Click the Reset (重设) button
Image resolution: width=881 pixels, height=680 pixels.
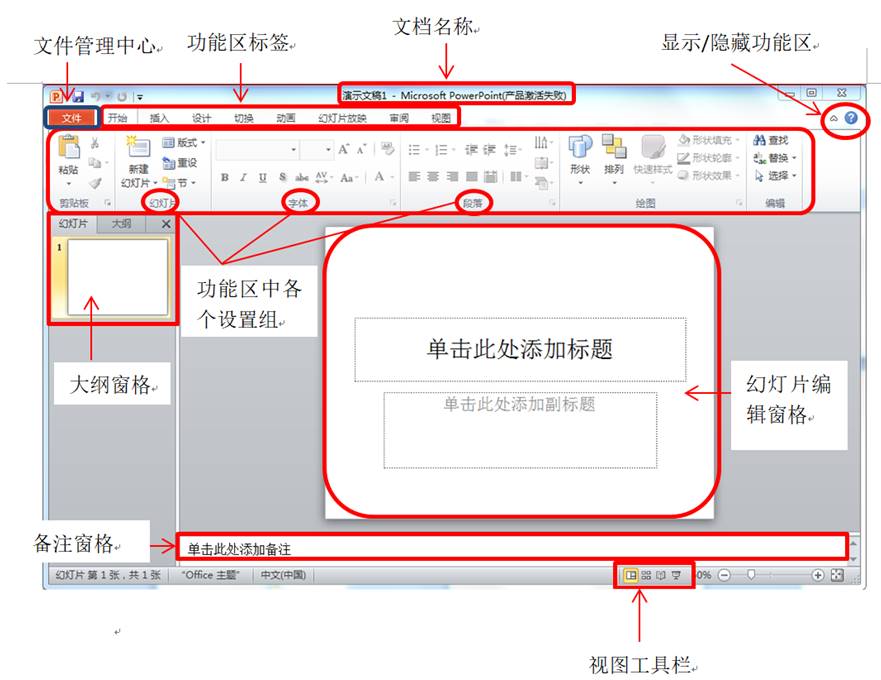180,163
